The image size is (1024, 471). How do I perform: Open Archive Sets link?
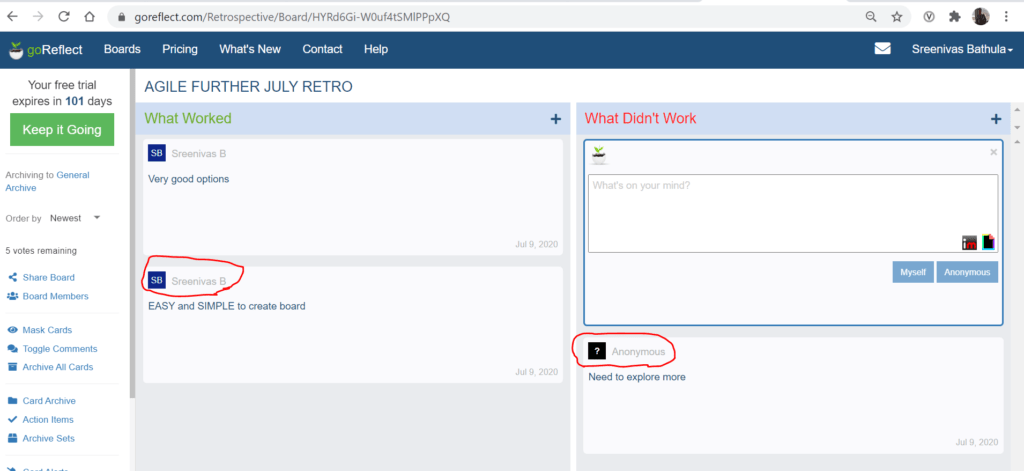(49, 438)
